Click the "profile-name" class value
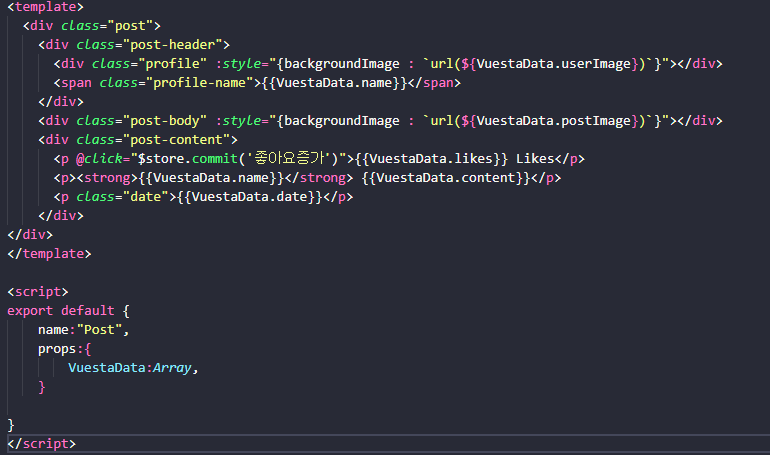Viewport: 770px width, 455px height. point(199,83)
